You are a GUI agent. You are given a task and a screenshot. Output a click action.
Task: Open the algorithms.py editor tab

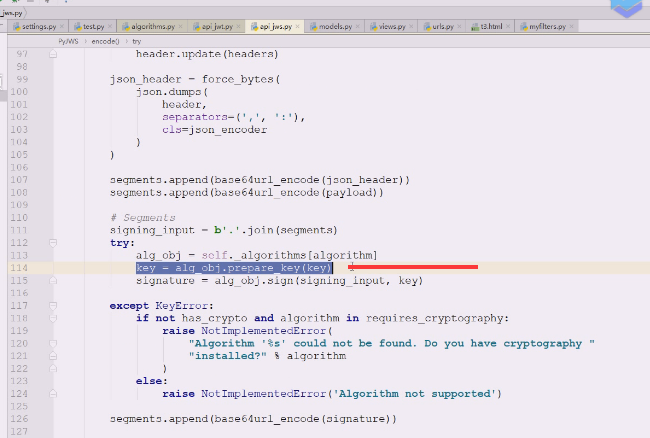153,27
